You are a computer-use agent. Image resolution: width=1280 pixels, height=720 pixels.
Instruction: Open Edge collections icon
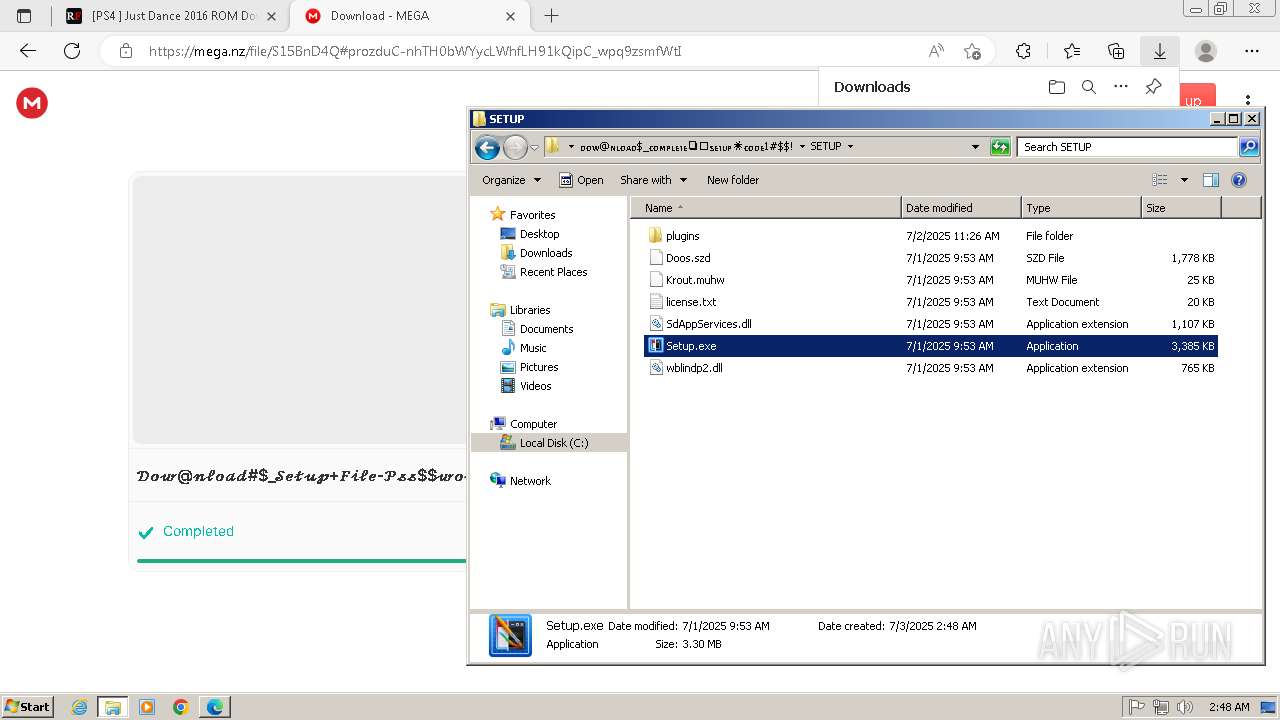tap(1116, 51)
